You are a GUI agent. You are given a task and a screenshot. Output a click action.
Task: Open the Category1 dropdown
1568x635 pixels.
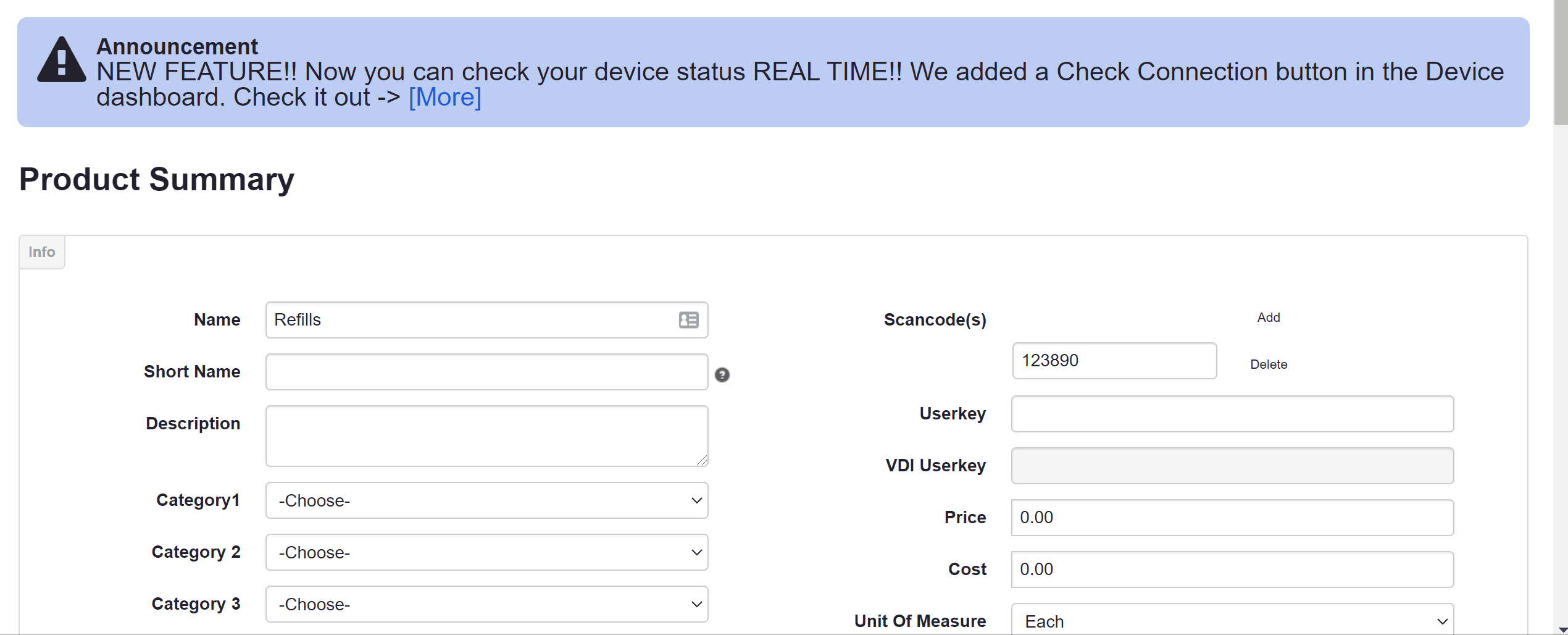pyautogui.click(x=486, y=500)
